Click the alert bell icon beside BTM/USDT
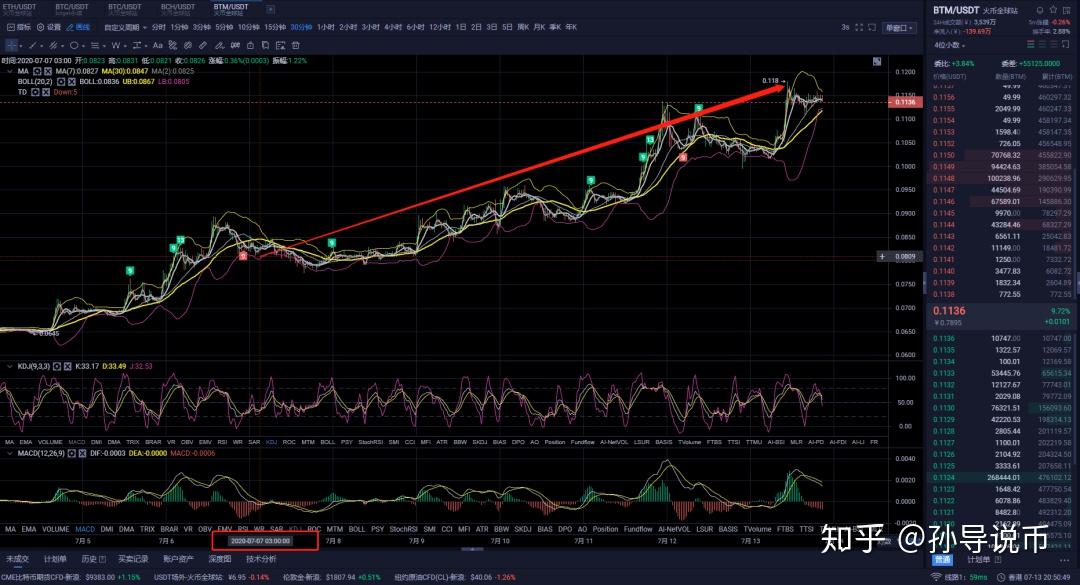 pyautogui.click(x=1040, y=10)
